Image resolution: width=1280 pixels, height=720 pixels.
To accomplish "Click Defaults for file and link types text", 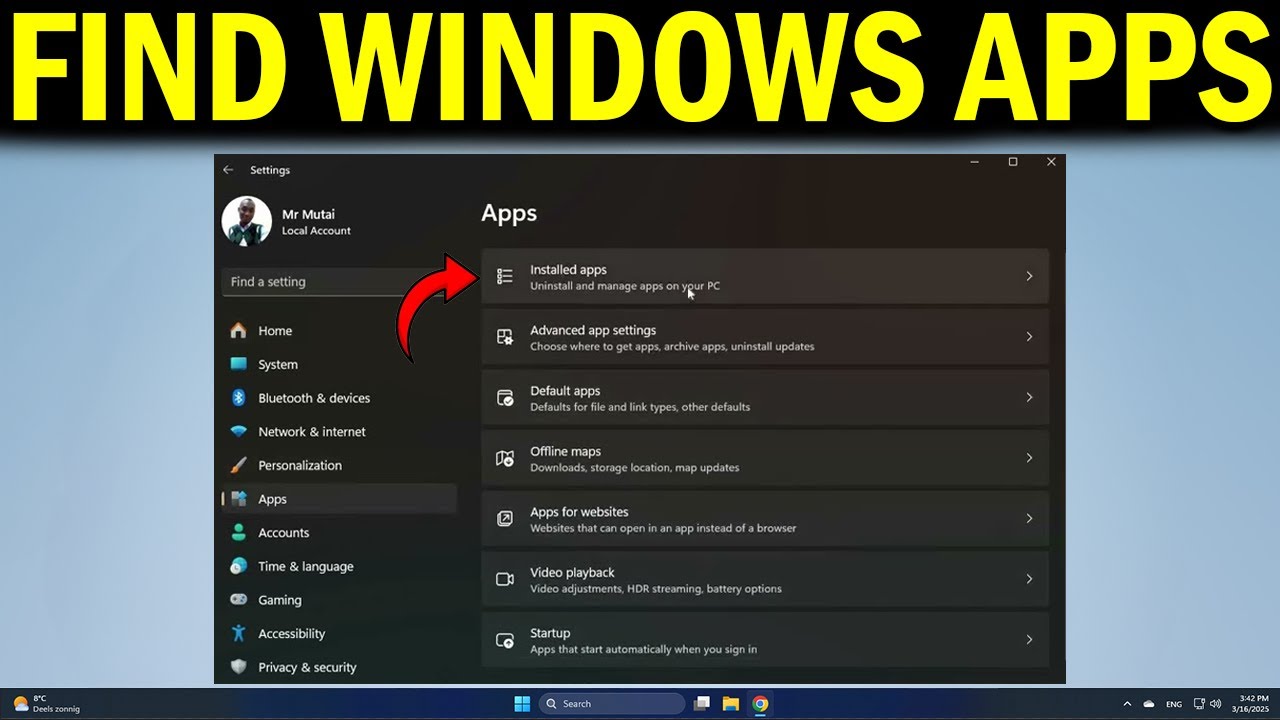I will point(640,407).
